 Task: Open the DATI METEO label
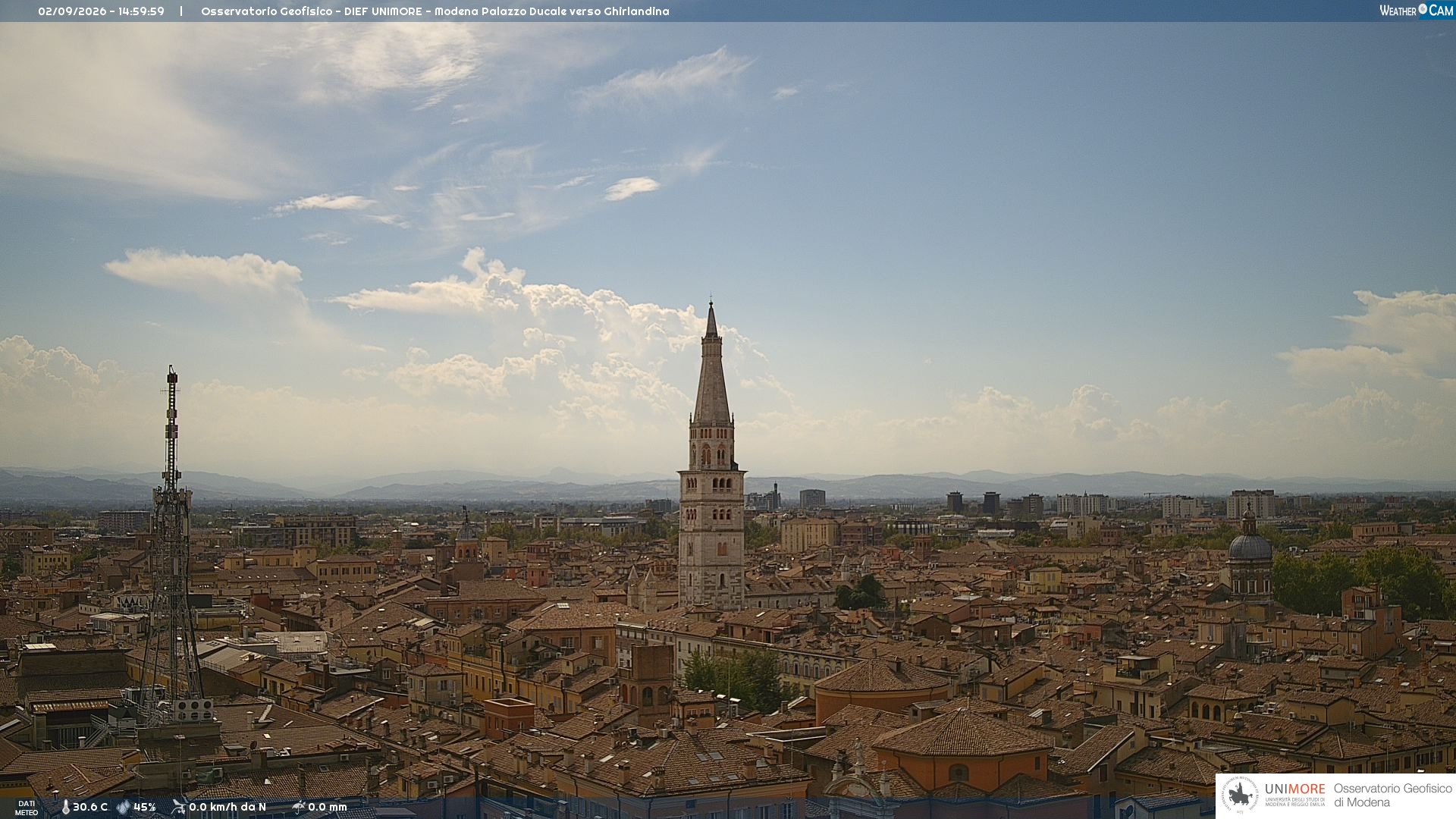point(27,808)
